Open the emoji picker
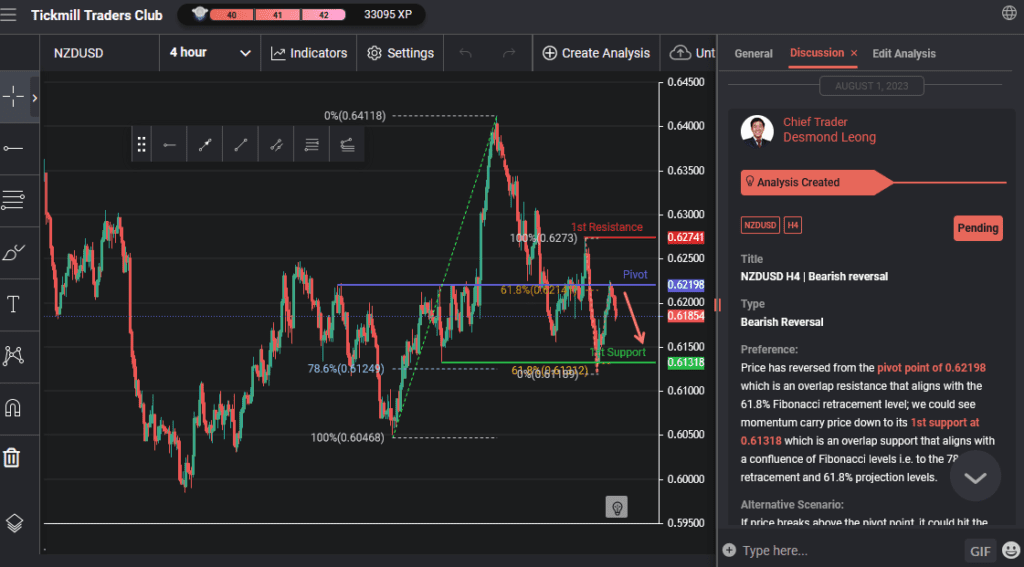This screenshot has width=1024, height=567. tap(1011, 551)
